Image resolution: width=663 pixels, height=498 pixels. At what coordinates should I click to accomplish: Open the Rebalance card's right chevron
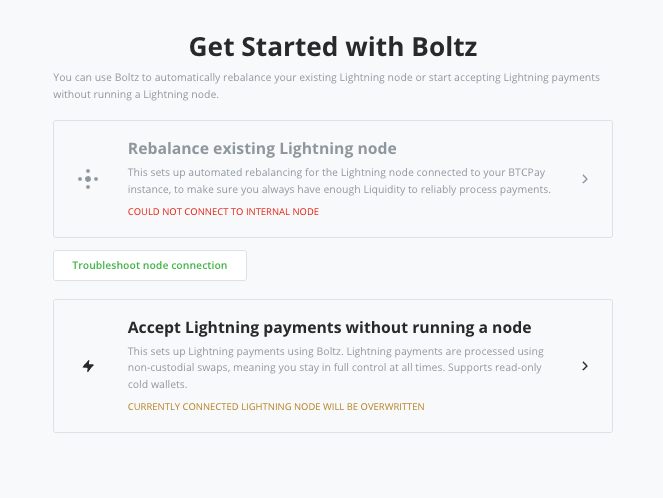(x=585, y=179)
